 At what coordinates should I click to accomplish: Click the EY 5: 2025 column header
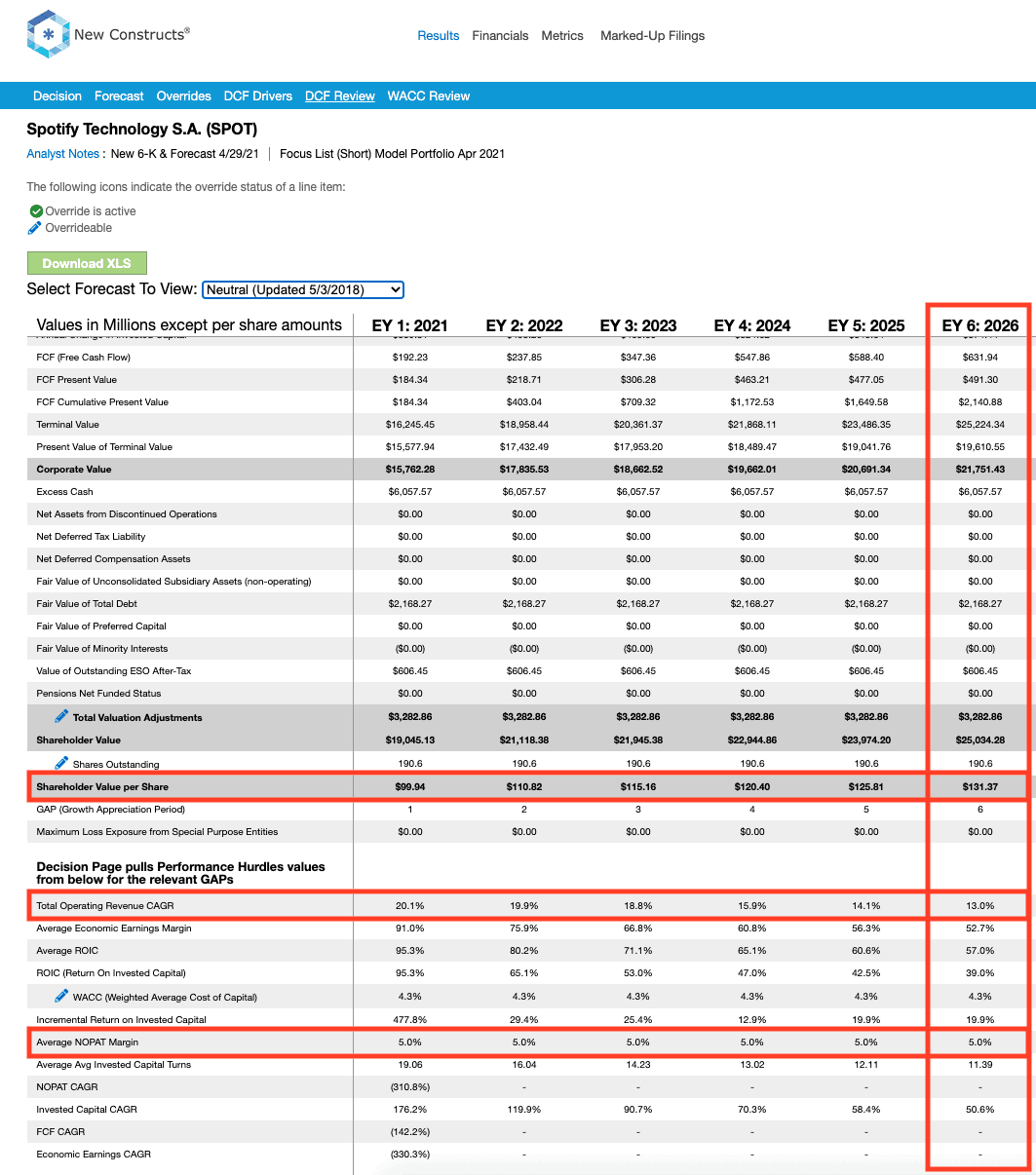point(866,325)
